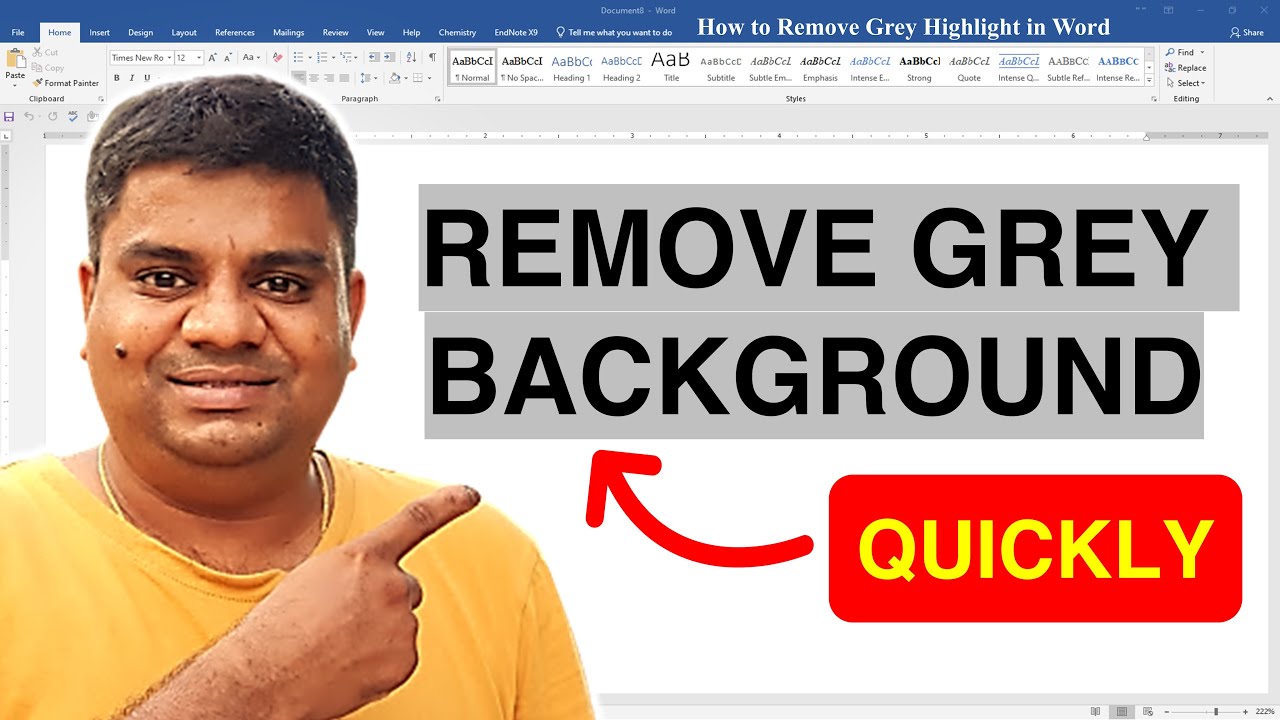
Task: Click the Tell me what you want search box
Action: 614,32
